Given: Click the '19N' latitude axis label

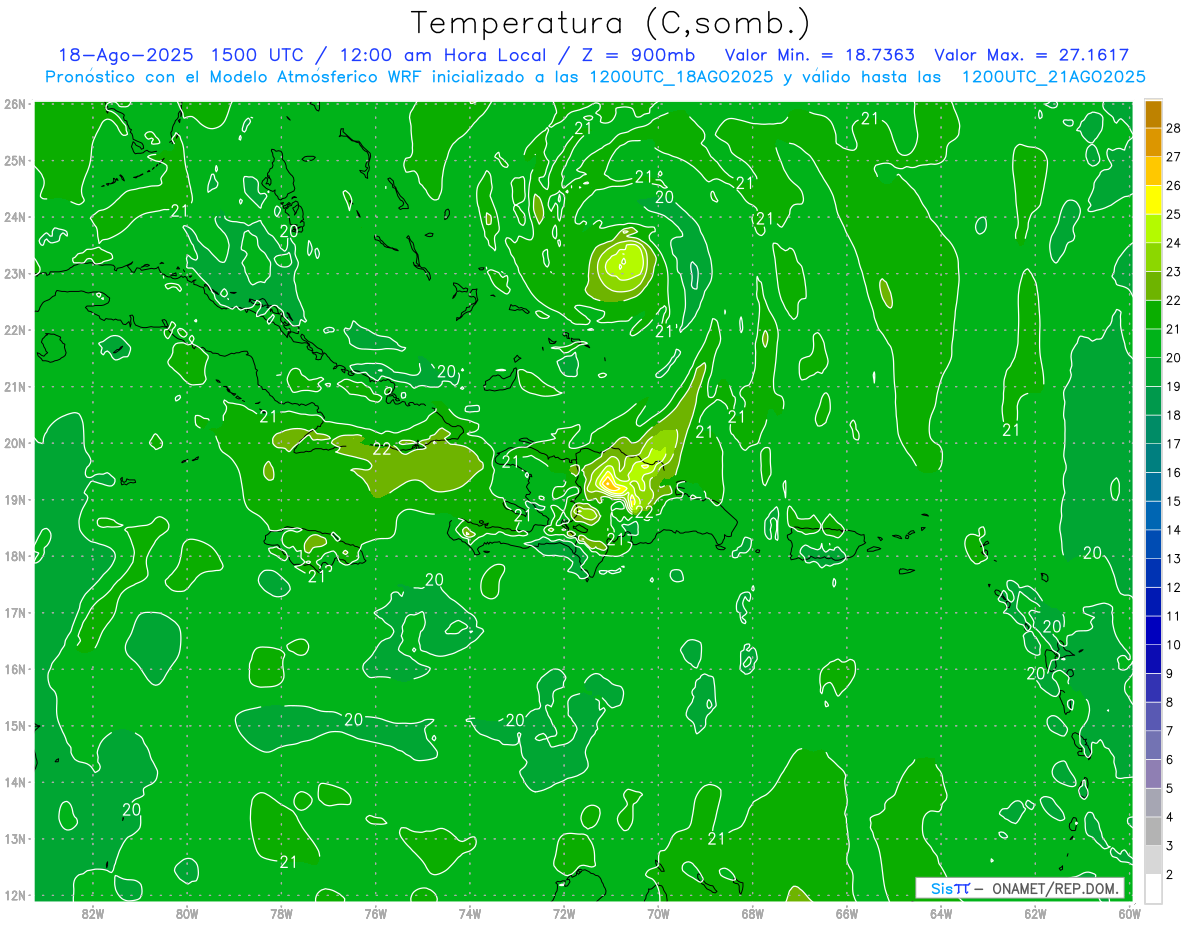Looking at the screenshot, I should click(x=14, y=500).
